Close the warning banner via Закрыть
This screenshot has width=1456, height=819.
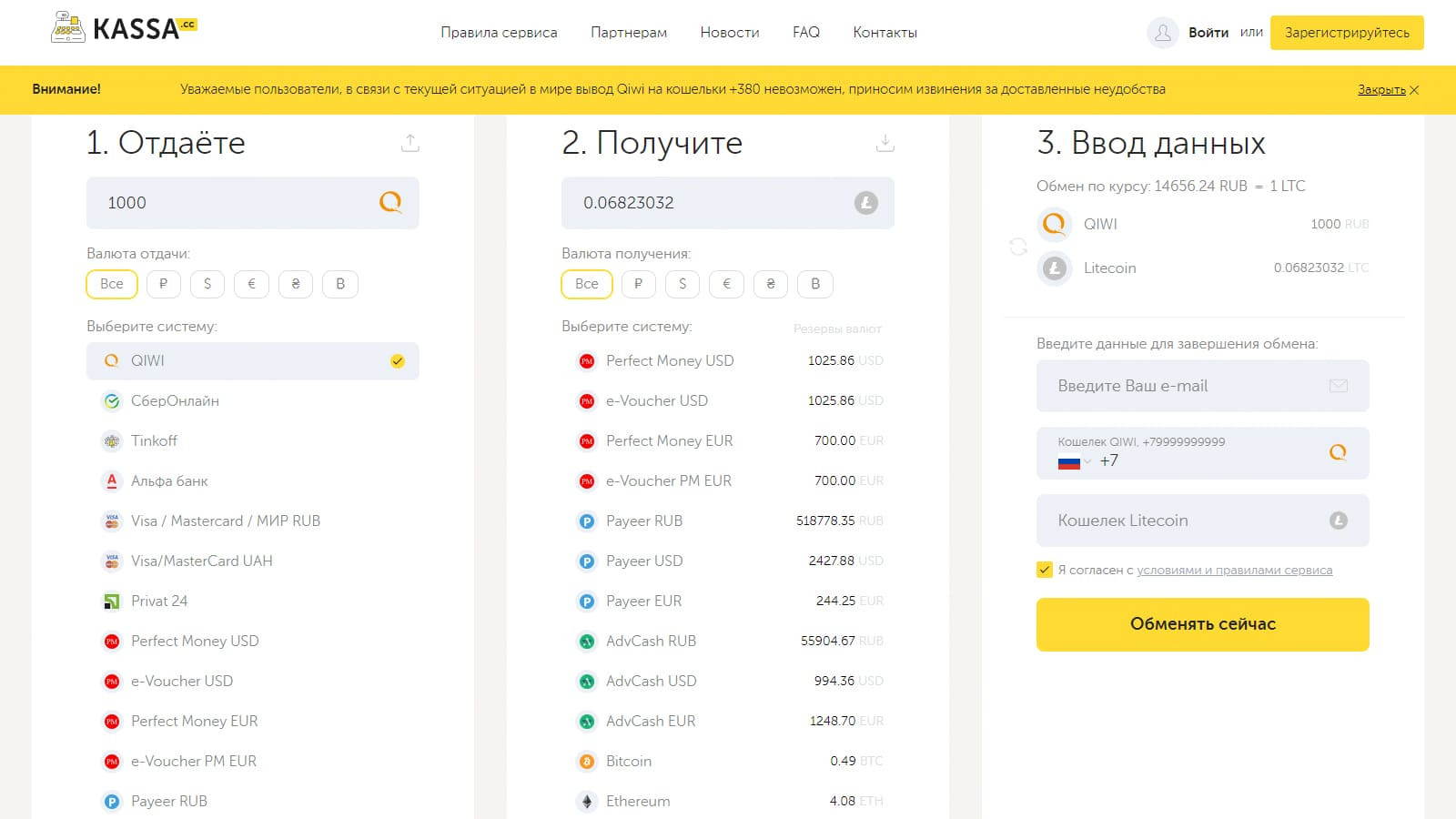coord(1388,90)
